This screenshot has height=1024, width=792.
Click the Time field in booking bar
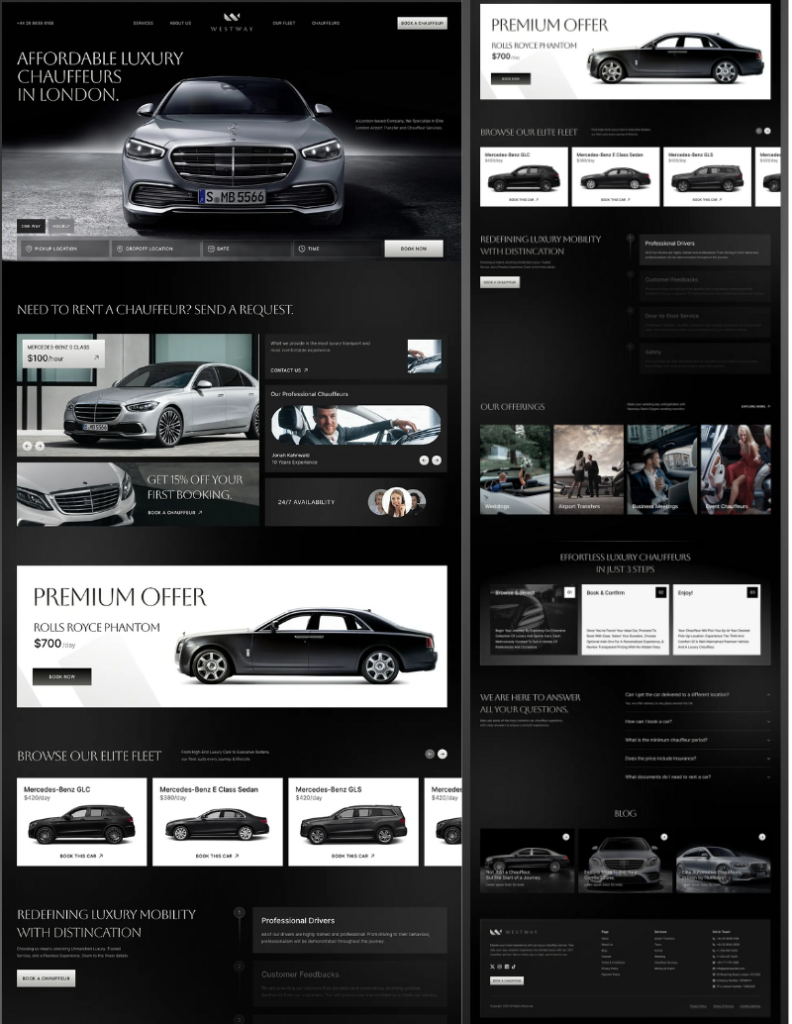pyautogui.click(x=338, y=249)
